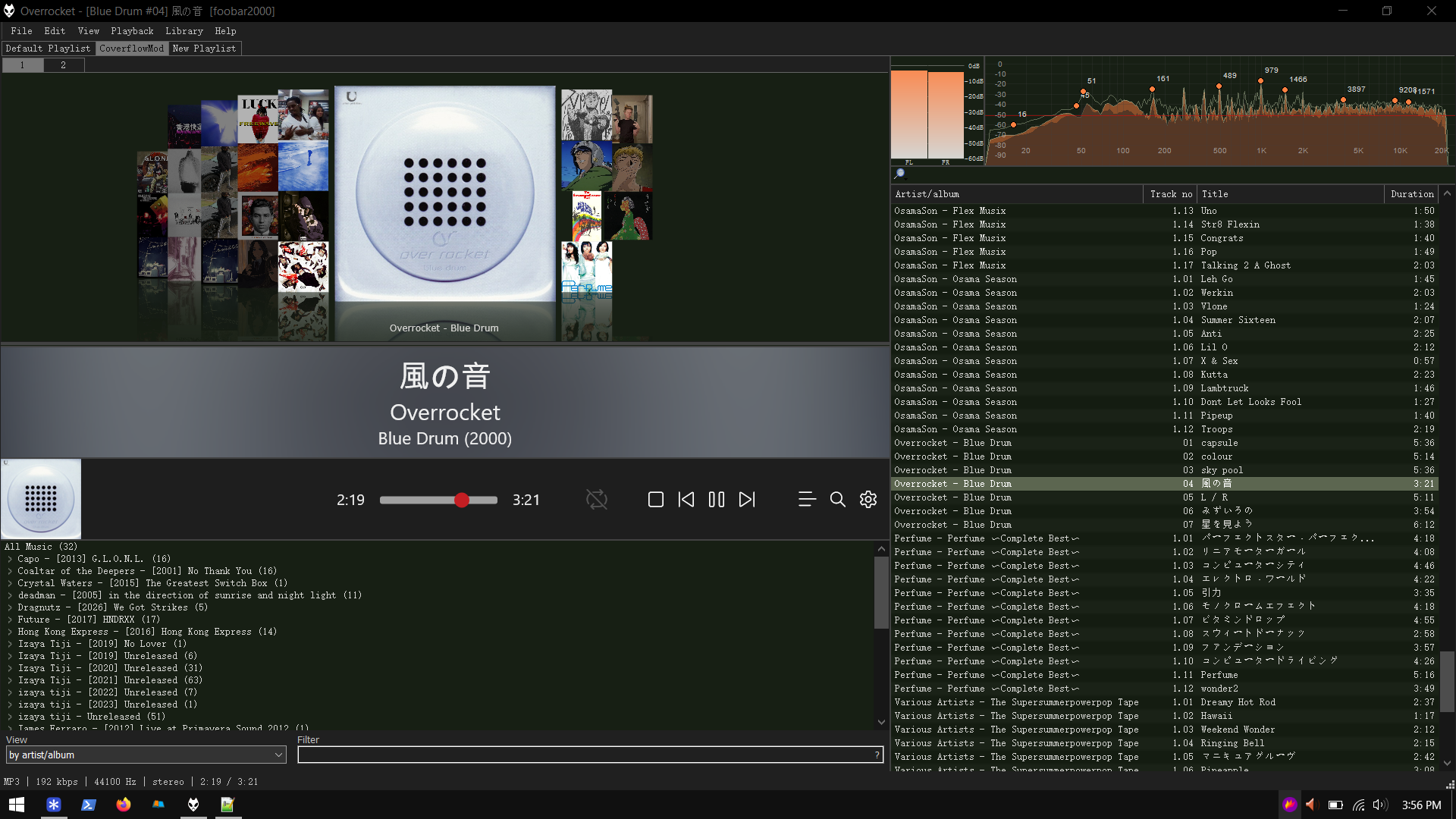
Task: Expand the Future HNDRXX node
Action: pos(10,620)
